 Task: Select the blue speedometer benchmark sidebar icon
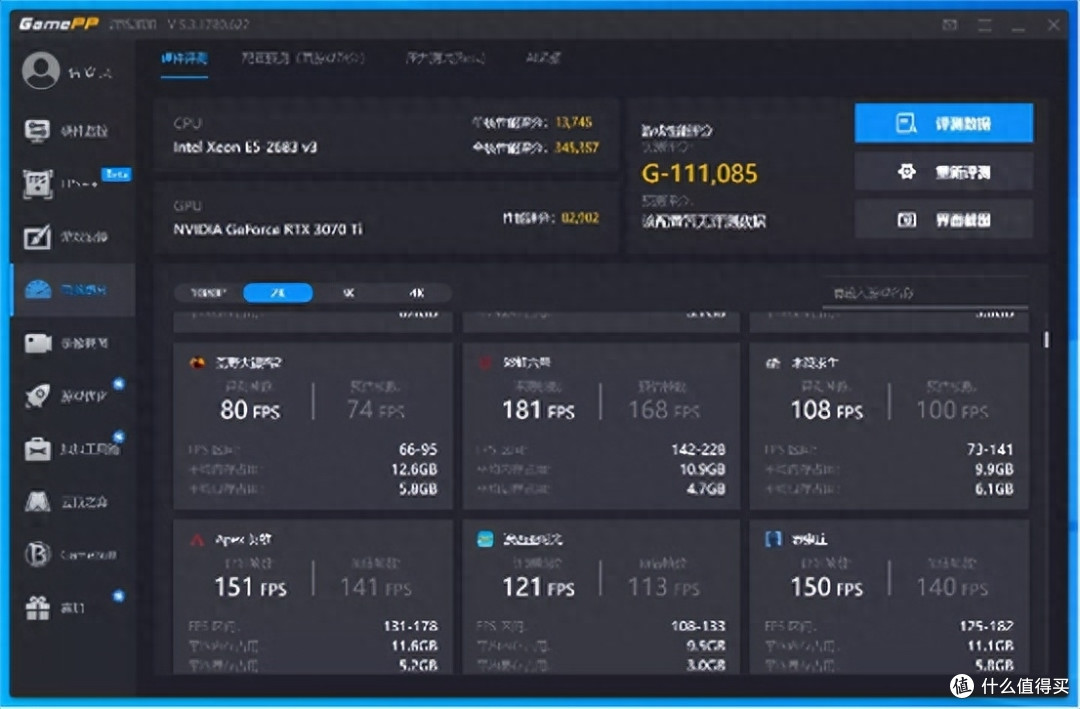38,289
